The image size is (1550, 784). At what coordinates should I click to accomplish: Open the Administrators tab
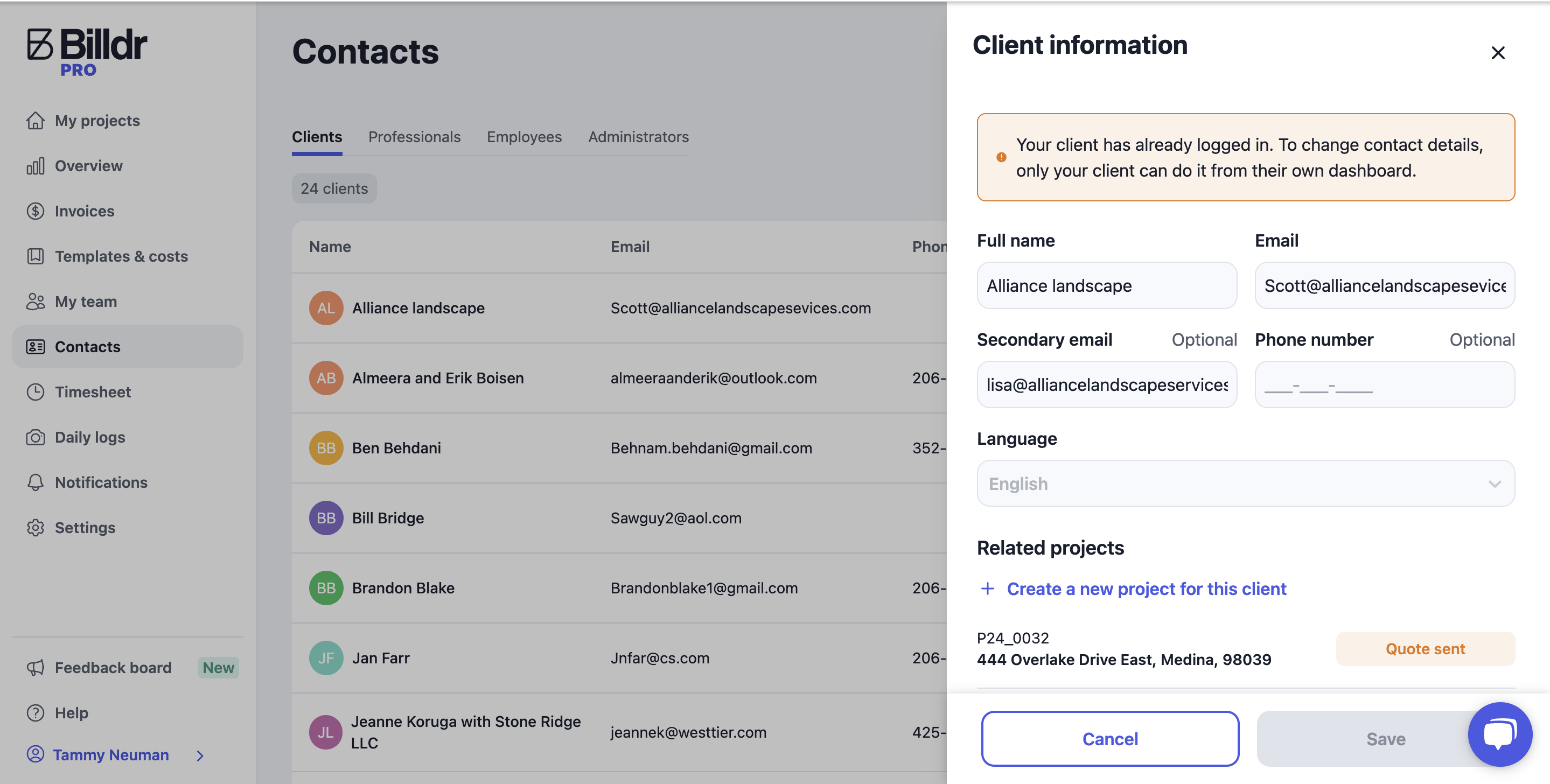coord(638,137)
